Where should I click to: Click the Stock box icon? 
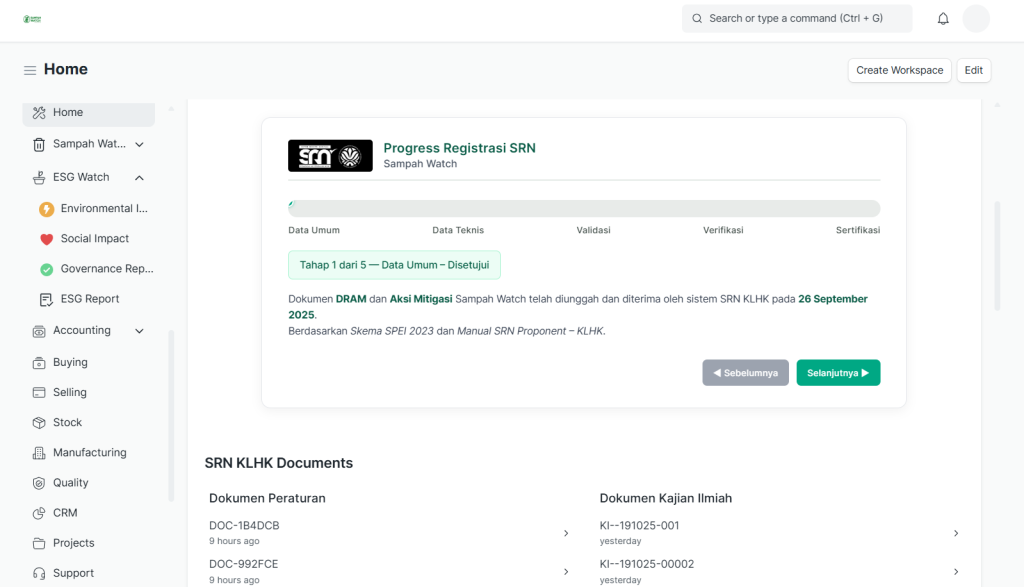click(x=39, y=423)
